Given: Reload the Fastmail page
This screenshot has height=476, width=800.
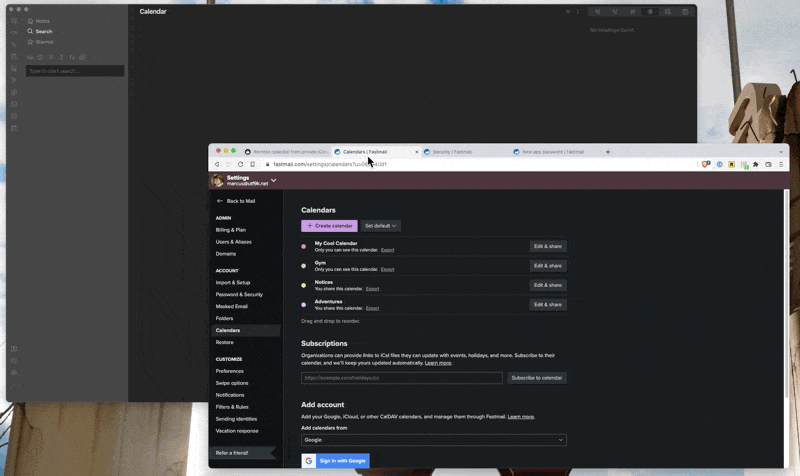Looking at the screenshot, I should (x=240, y=164).
